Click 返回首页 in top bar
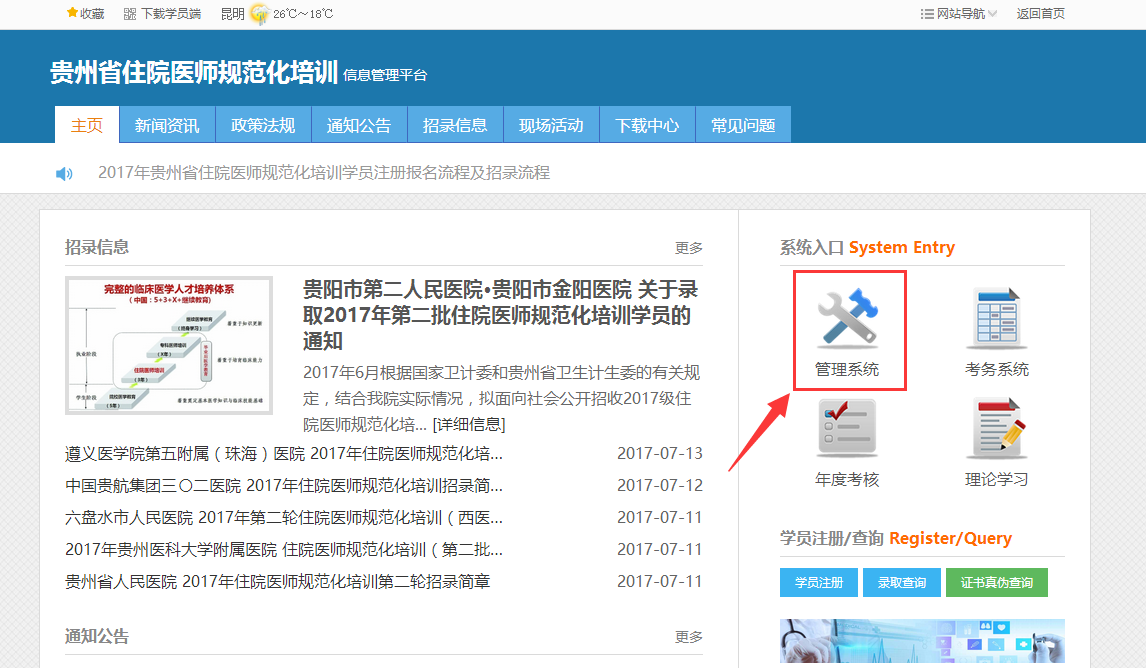Image resolution: width=1146 pixels, height=668 pixels. (1040, 14)
